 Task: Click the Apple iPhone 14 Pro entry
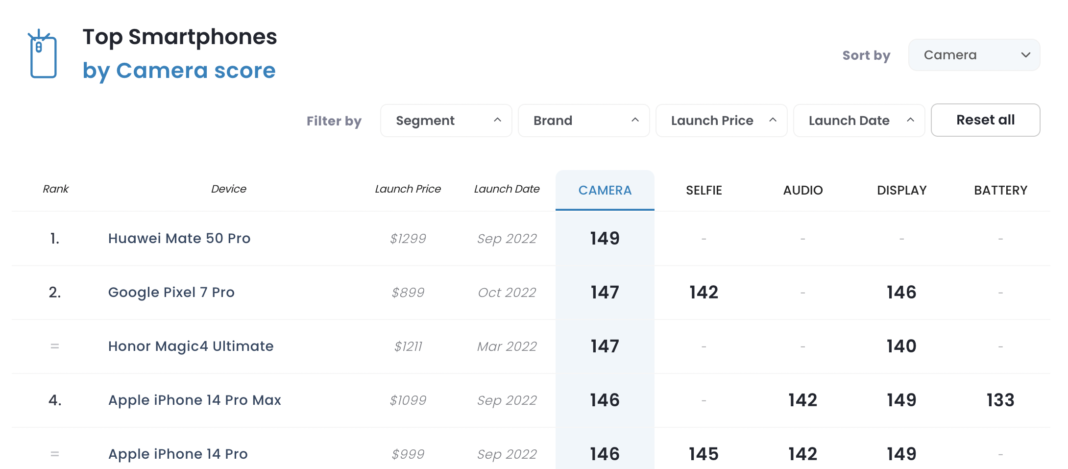pyautogui.click(x=178, y=454)
